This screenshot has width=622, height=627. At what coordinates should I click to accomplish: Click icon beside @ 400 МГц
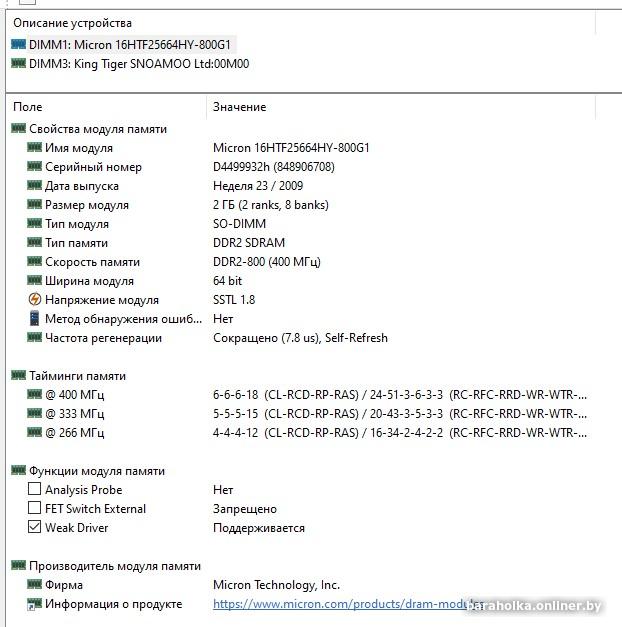34,394
